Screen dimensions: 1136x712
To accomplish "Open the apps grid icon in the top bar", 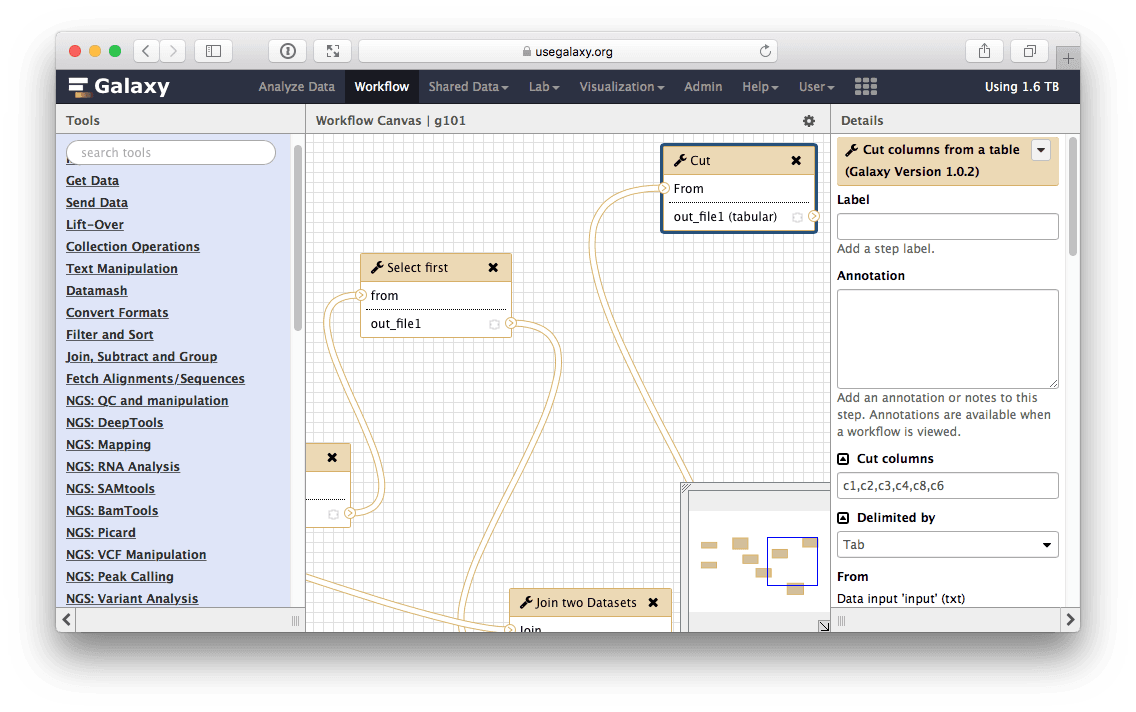I will tap(865, 86).
